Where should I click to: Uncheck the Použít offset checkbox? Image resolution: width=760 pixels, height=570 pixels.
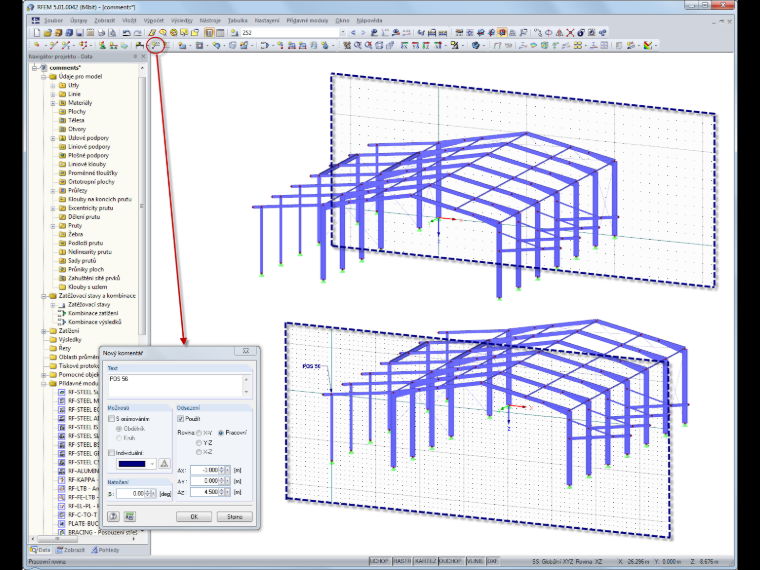coord(181,419)
